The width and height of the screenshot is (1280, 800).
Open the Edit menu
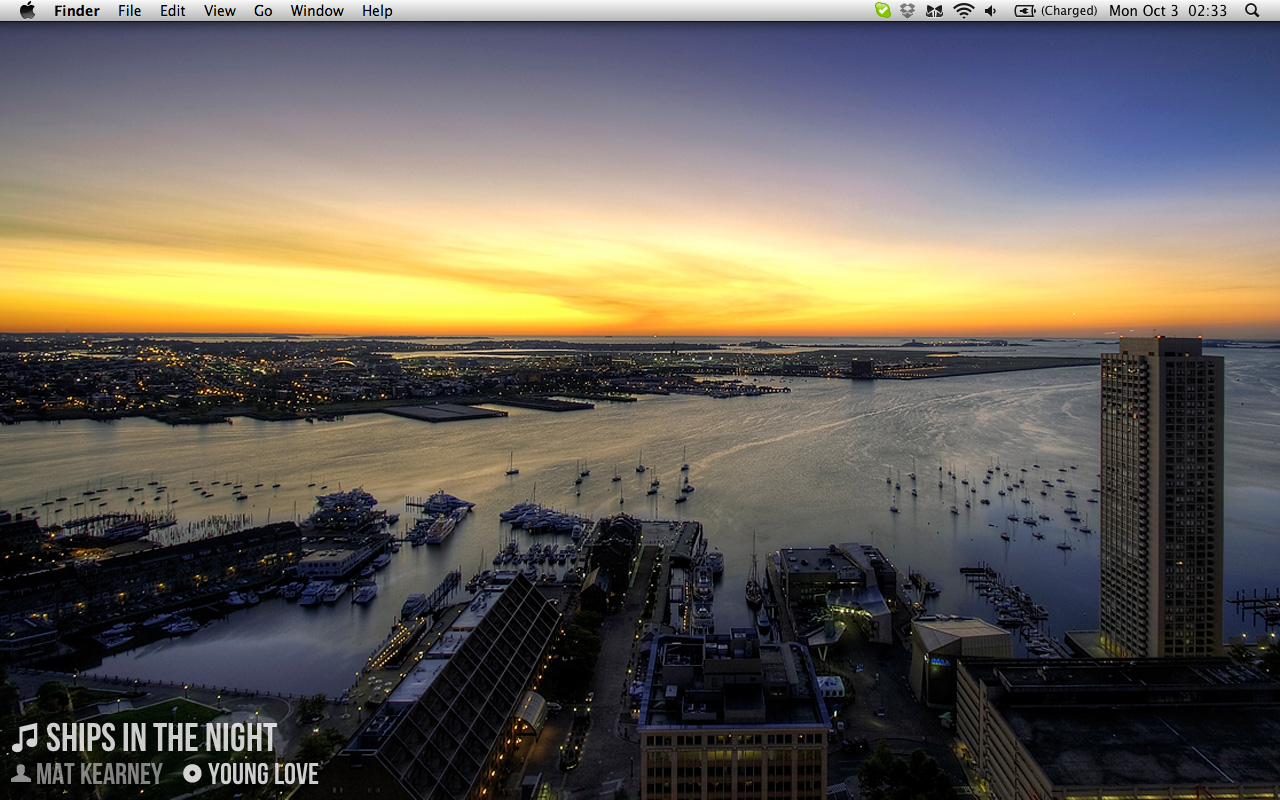173,11
